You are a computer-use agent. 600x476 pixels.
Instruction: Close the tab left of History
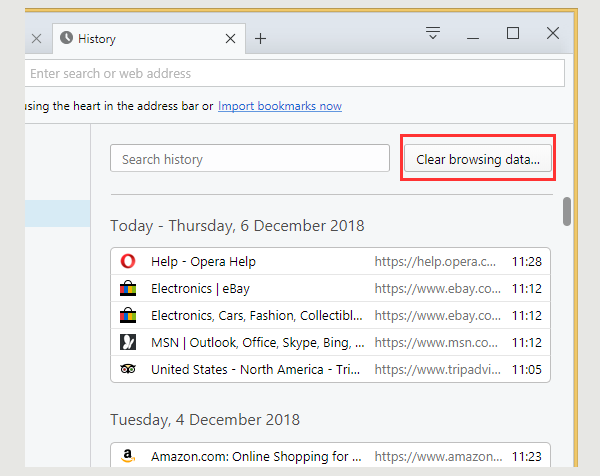pyautogui.click(x=37, y=39)
